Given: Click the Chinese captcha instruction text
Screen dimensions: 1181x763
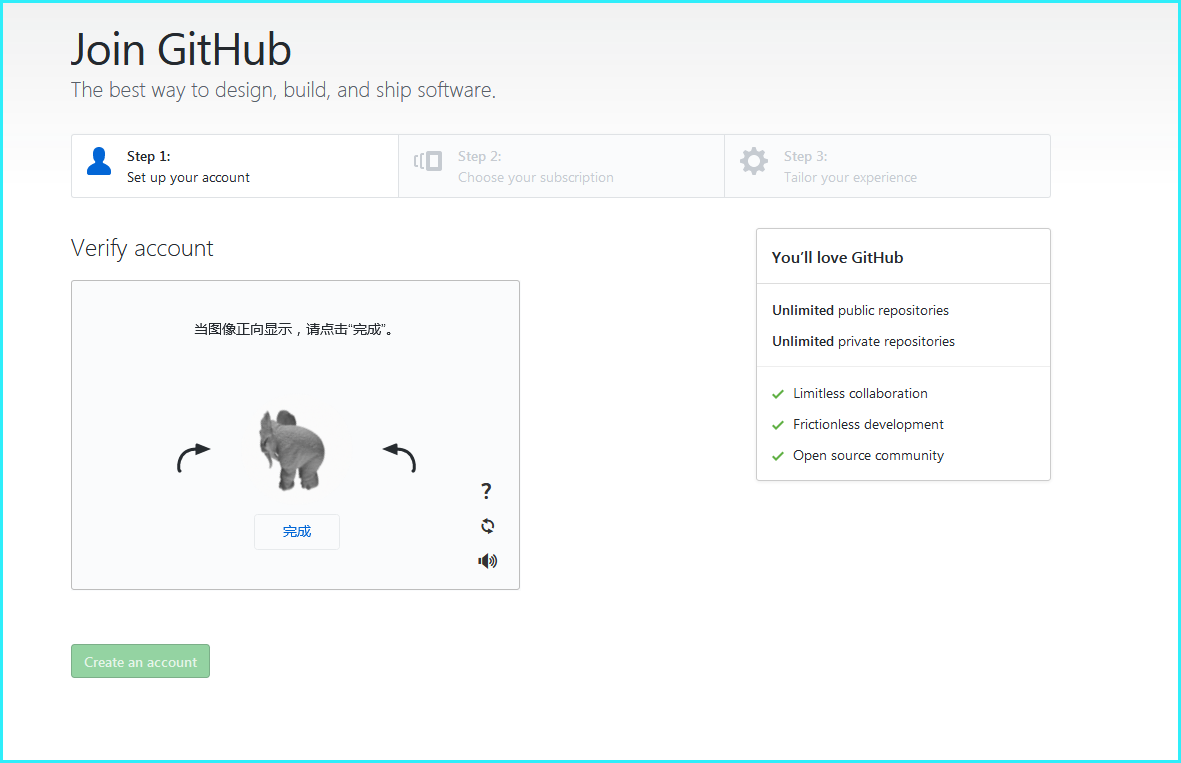Looking at the screenshot, I should (x=294, y=329).
